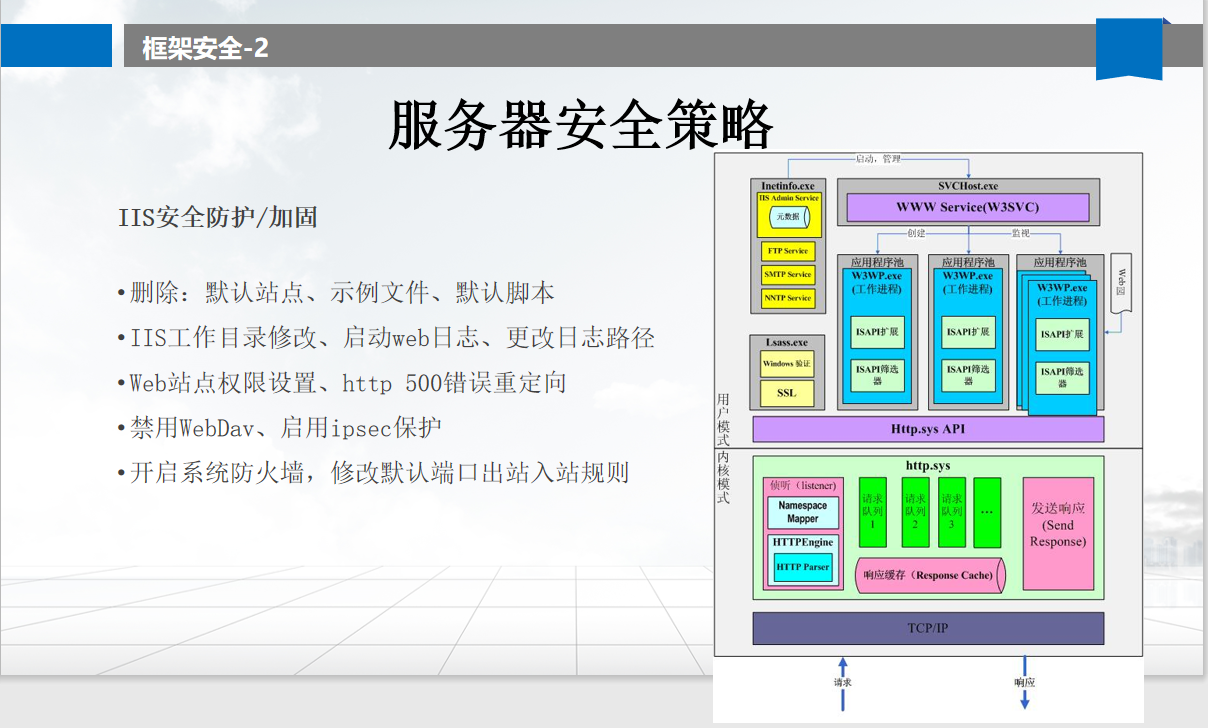Click the yellow 'SSL' box
Image resolution: width=1208 pixels, height=728 pixels.
click(x=787, y=393)
